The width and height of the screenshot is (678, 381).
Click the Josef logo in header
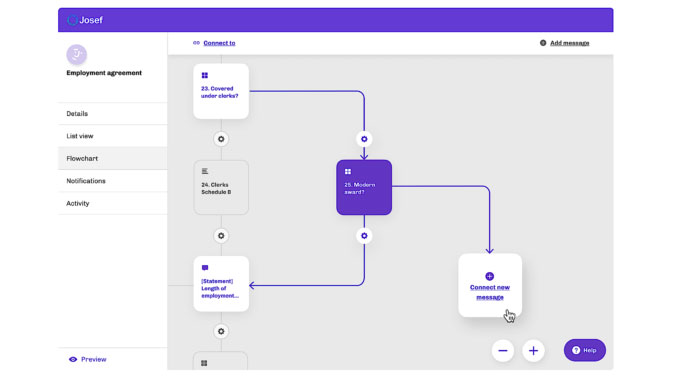coord(85,20)
